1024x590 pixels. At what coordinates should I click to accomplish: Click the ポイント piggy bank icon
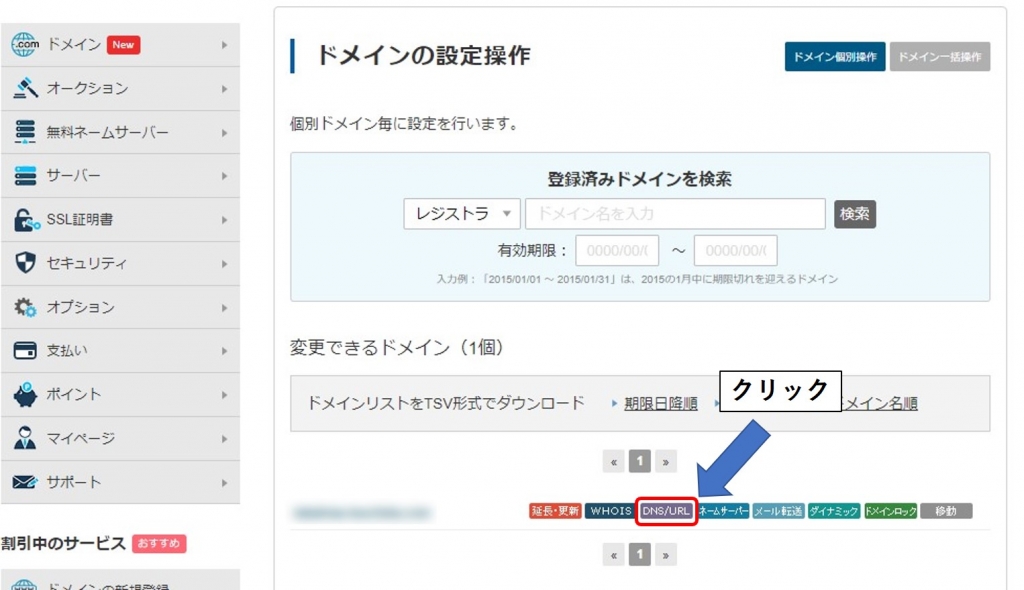[x=25, y=395]
